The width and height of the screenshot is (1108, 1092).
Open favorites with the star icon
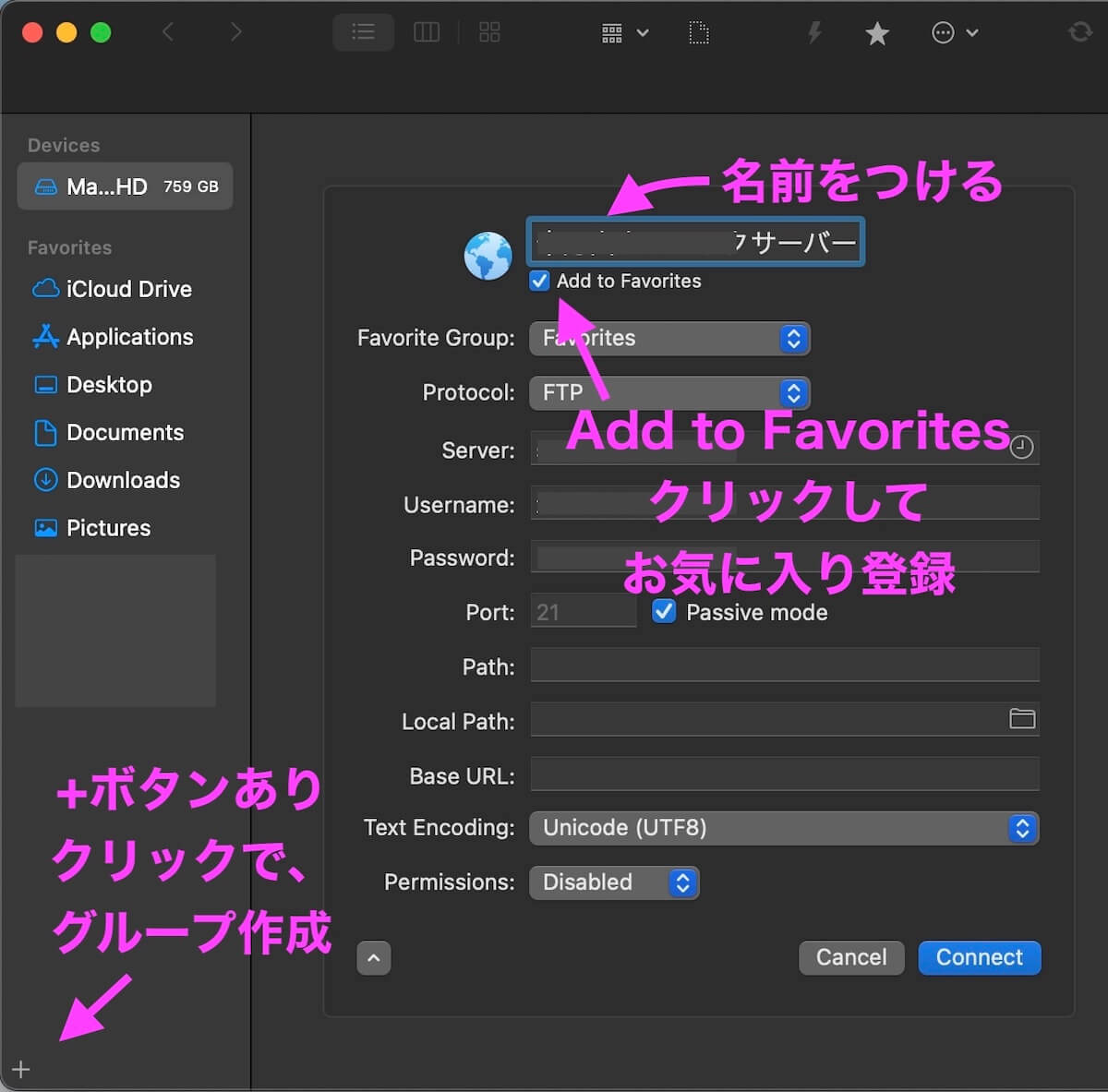[x=877, y=33]
